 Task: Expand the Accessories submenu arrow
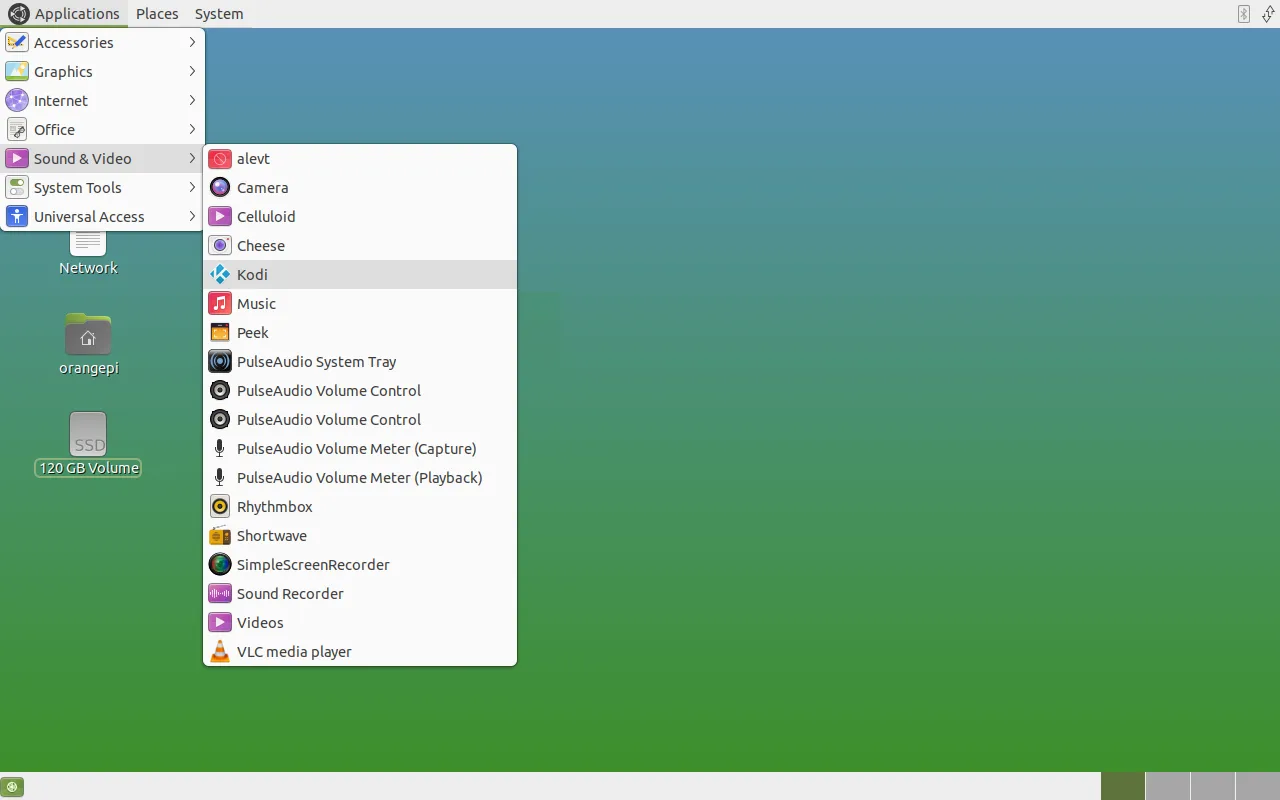pos(192,43)
